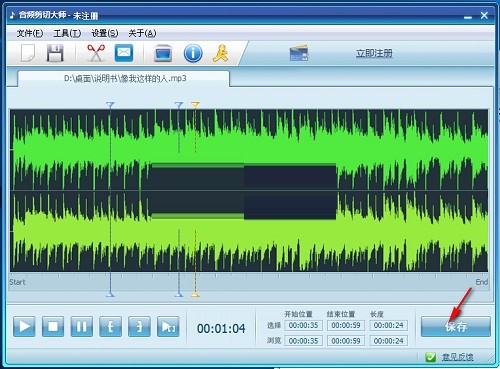500x369 pixels.
Task: Set selection start with { button
Action: 110,326
